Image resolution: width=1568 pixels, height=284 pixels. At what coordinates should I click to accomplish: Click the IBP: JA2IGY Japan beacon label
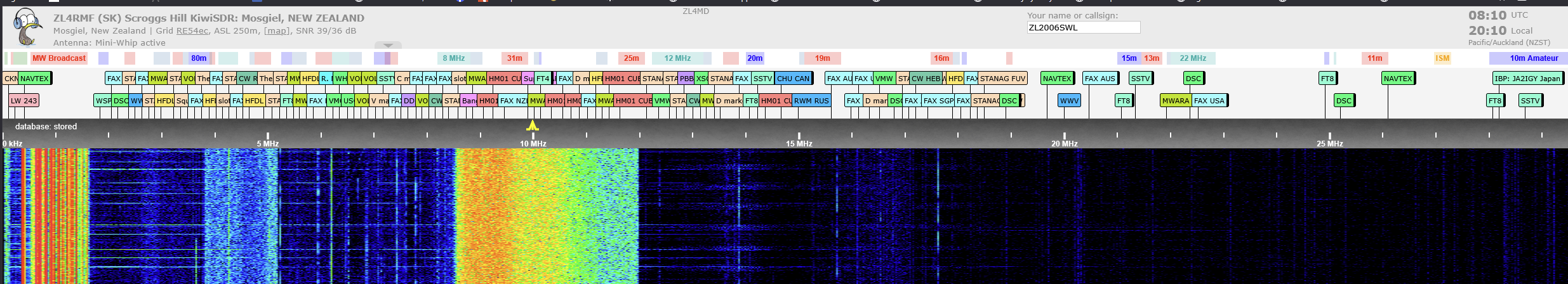1527,79
